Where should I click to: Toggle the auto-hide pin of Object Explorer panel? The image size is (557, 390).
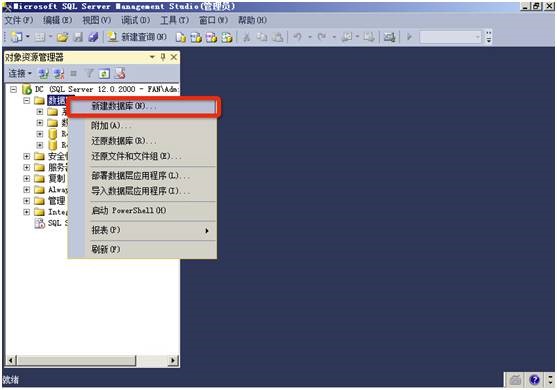[x=163, y=57]
